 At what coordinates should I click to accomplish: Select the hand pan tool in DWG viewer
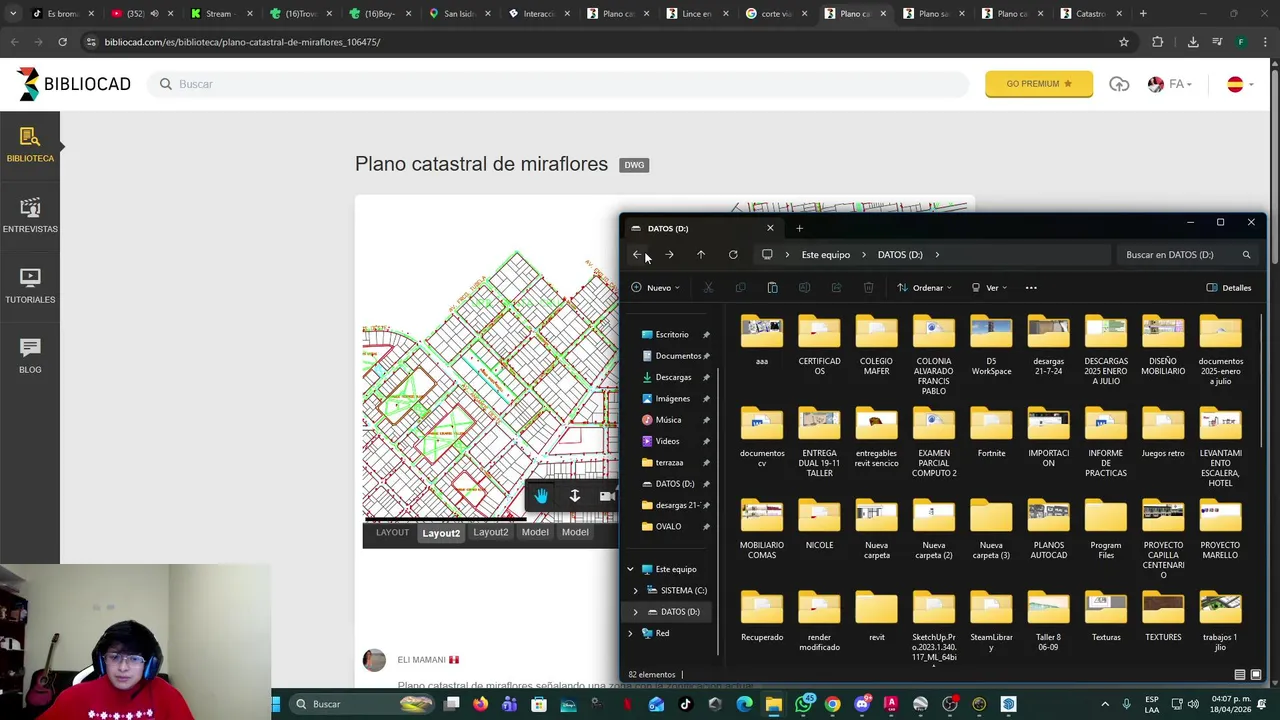(541, 496)
